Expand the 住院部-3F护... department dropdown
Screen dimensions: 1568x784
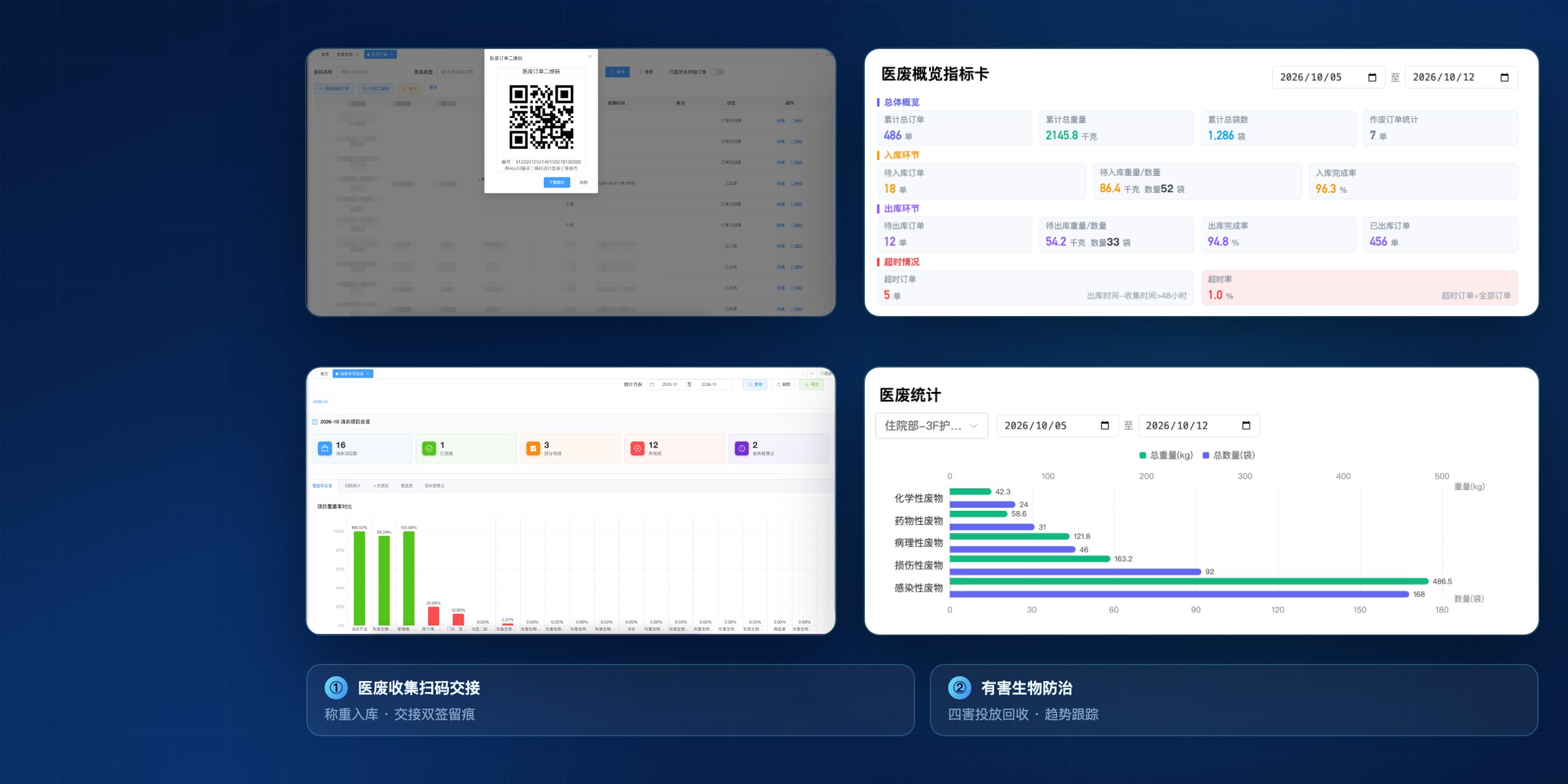[x=932, y=426]
